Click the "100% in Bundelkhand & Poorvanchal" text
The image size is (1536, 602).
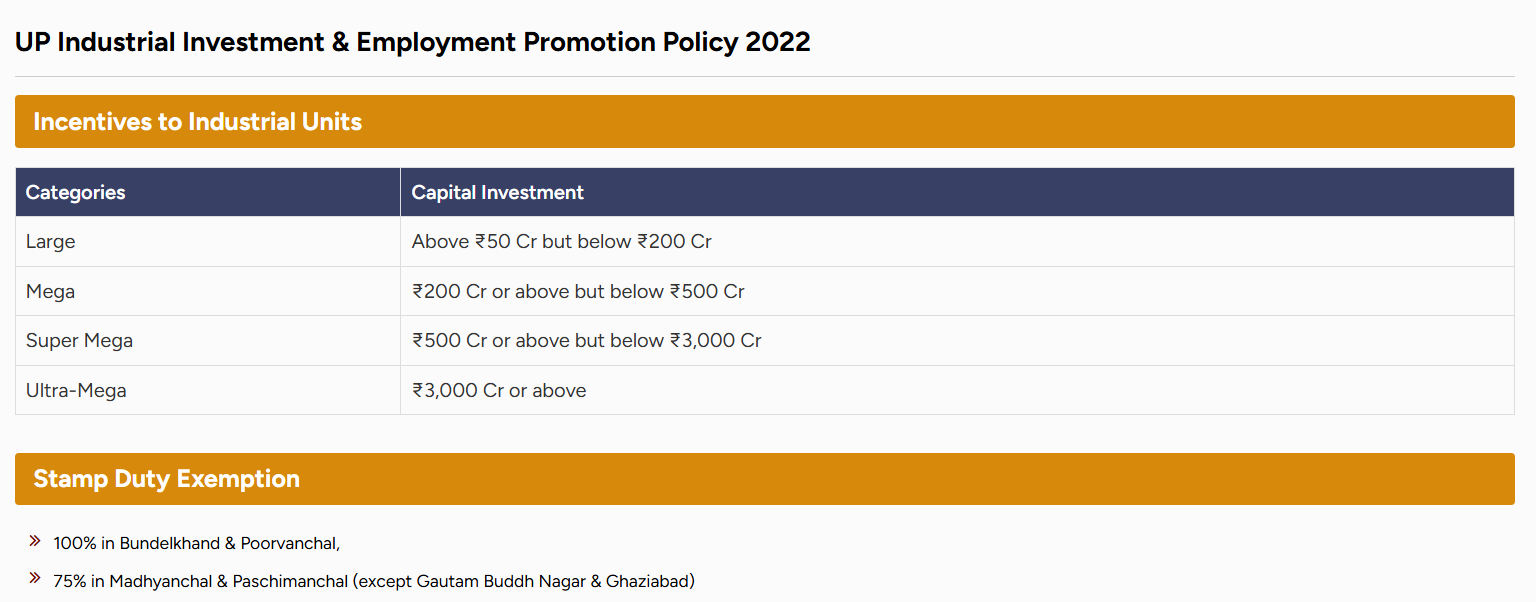(197, 544)
